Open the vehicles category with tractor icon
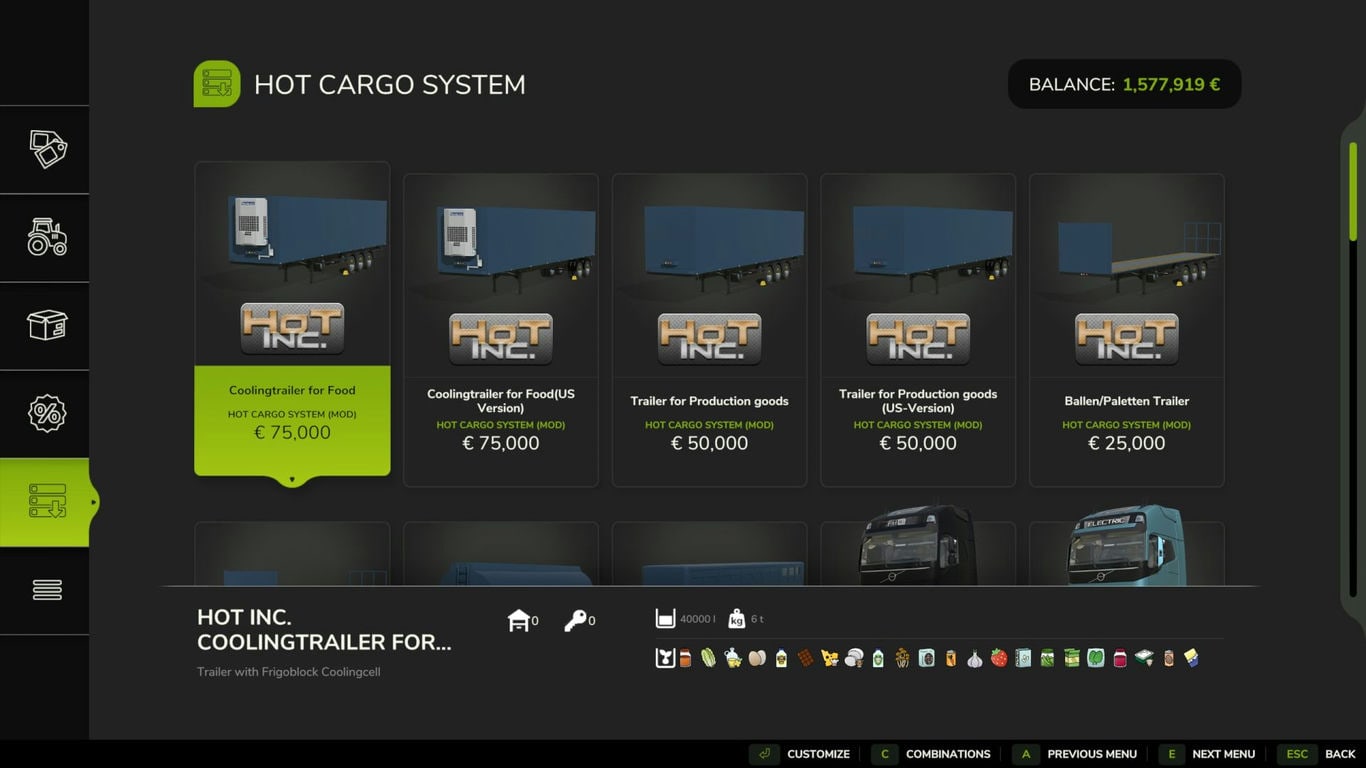This screenshot has height=768, width=1366. (46, 238)
